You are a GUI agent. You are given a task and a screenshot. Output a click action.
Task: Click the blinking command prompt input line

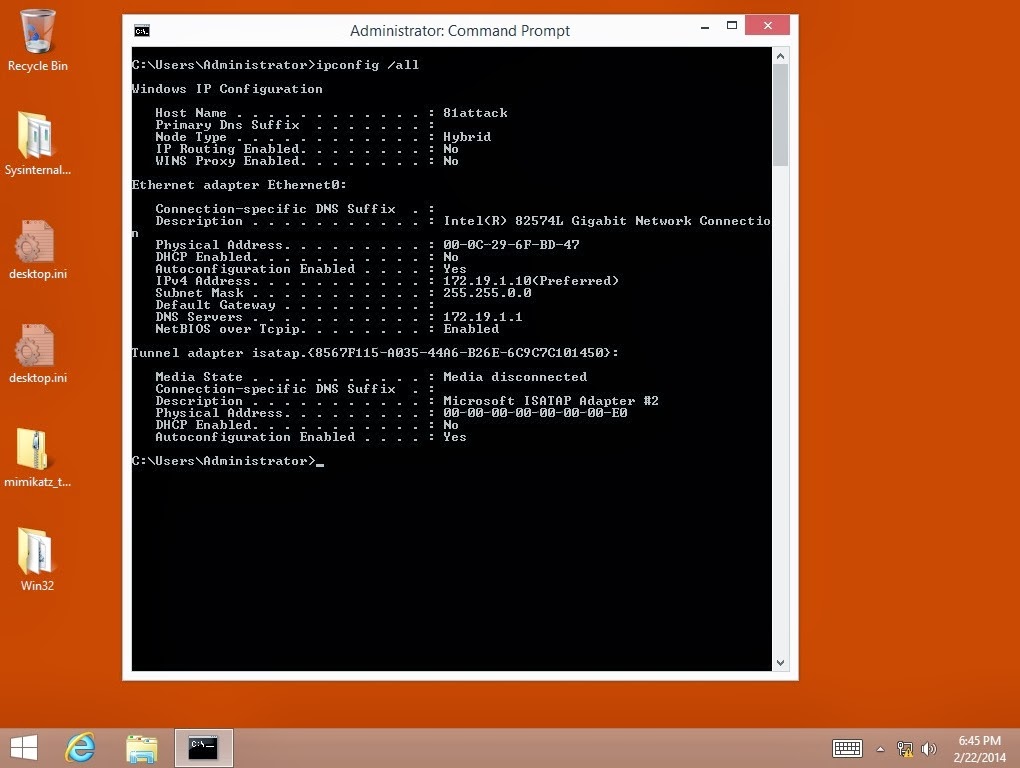(x=320, y=461)
